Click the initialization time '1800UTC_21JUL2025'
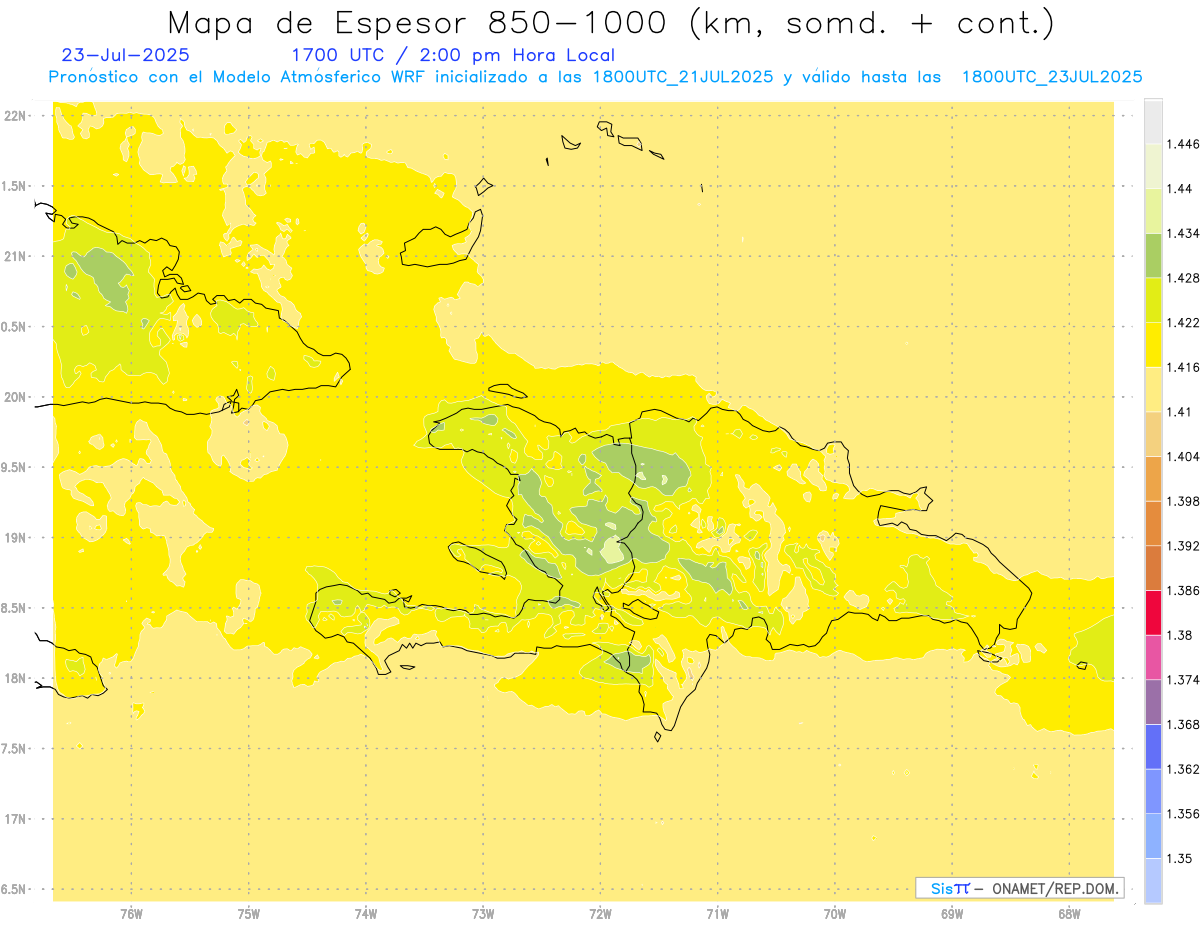The image size is (1200, 927). [683, 77]
